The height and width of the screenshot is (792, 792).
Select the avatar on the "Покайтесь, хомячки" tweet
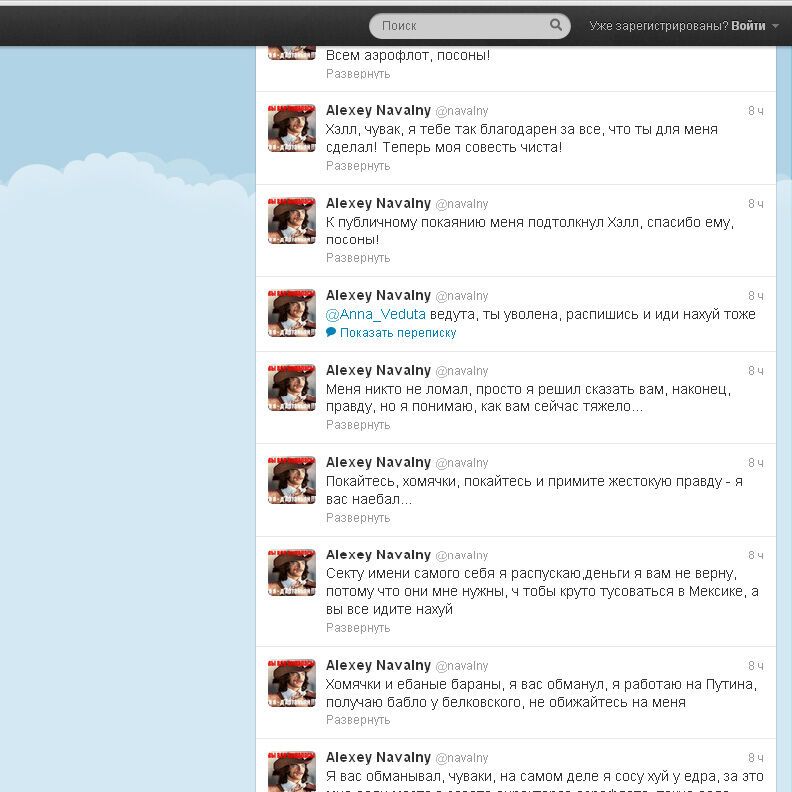click(x=292, y=480)
